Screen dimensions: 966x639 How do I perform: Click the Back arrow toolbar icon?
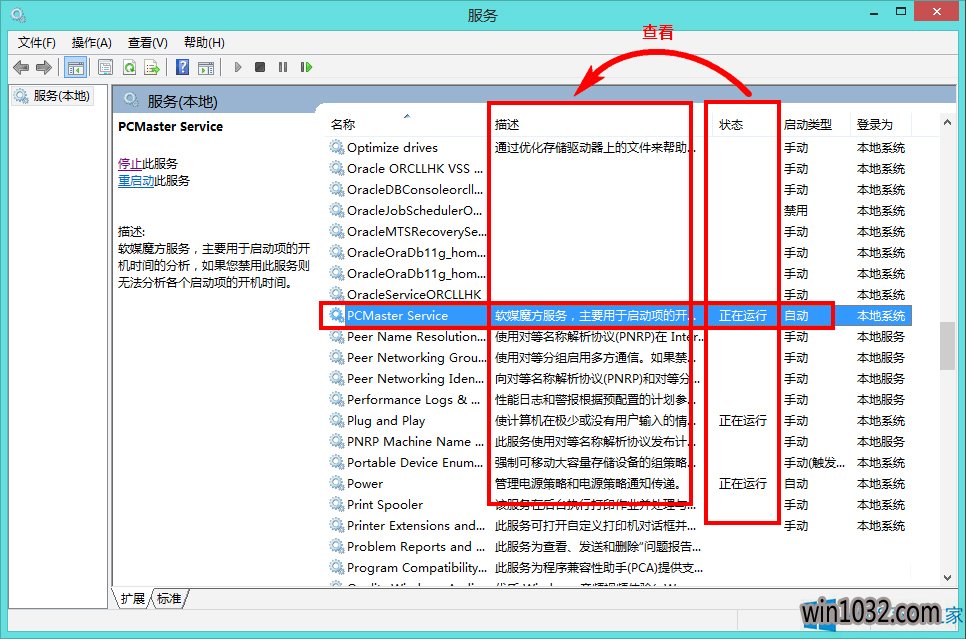click(x=20, y=67)
